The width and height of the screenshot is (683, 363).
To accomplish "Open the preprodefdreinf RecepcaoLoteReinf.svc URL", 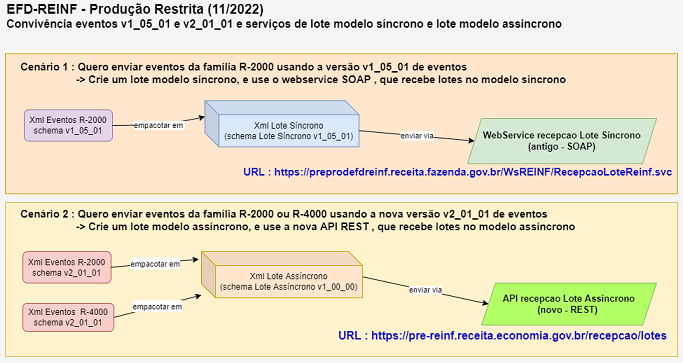I will pyautogui.click(x=457, y=172).
